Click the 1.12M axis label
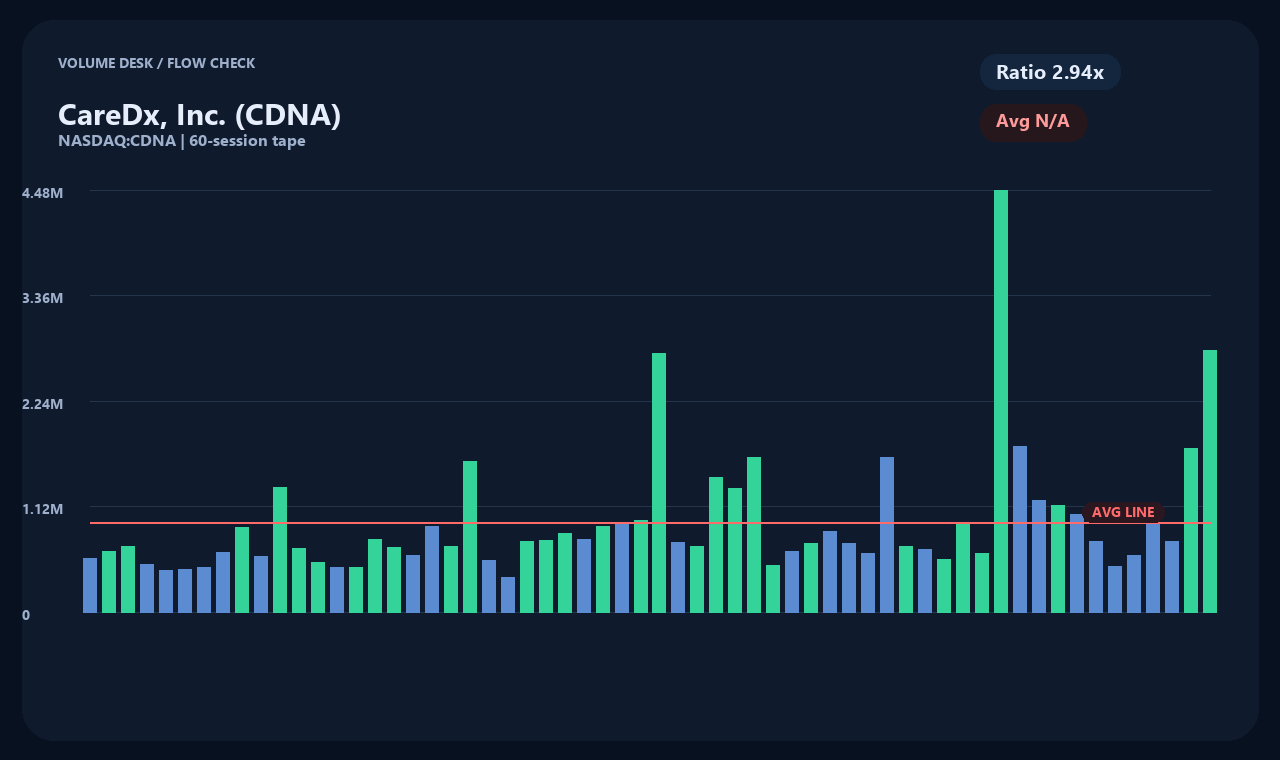The width and height of the screenshot is (1280, 760). click(43, 509)
